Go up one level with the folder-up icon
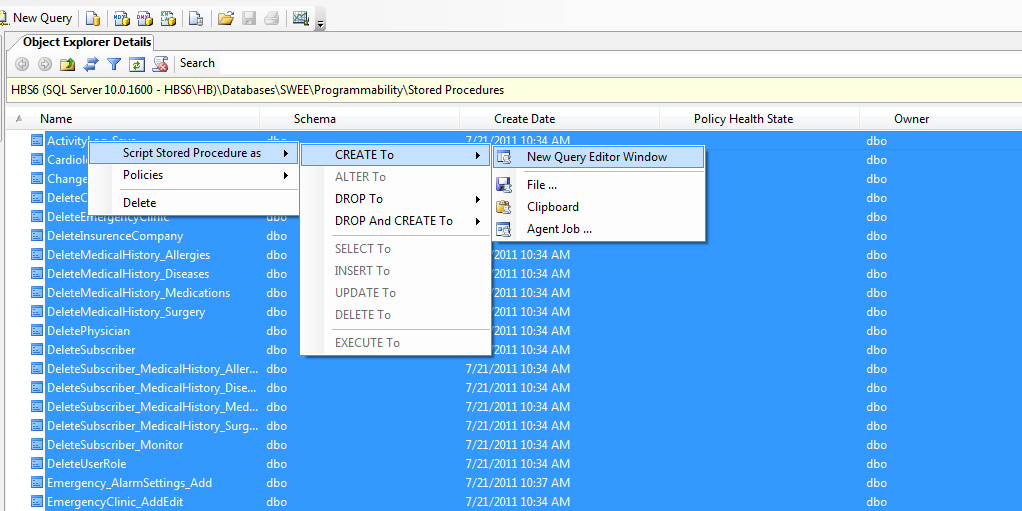The height and width of the screenshot is (511, 1022). pos(68,64)
